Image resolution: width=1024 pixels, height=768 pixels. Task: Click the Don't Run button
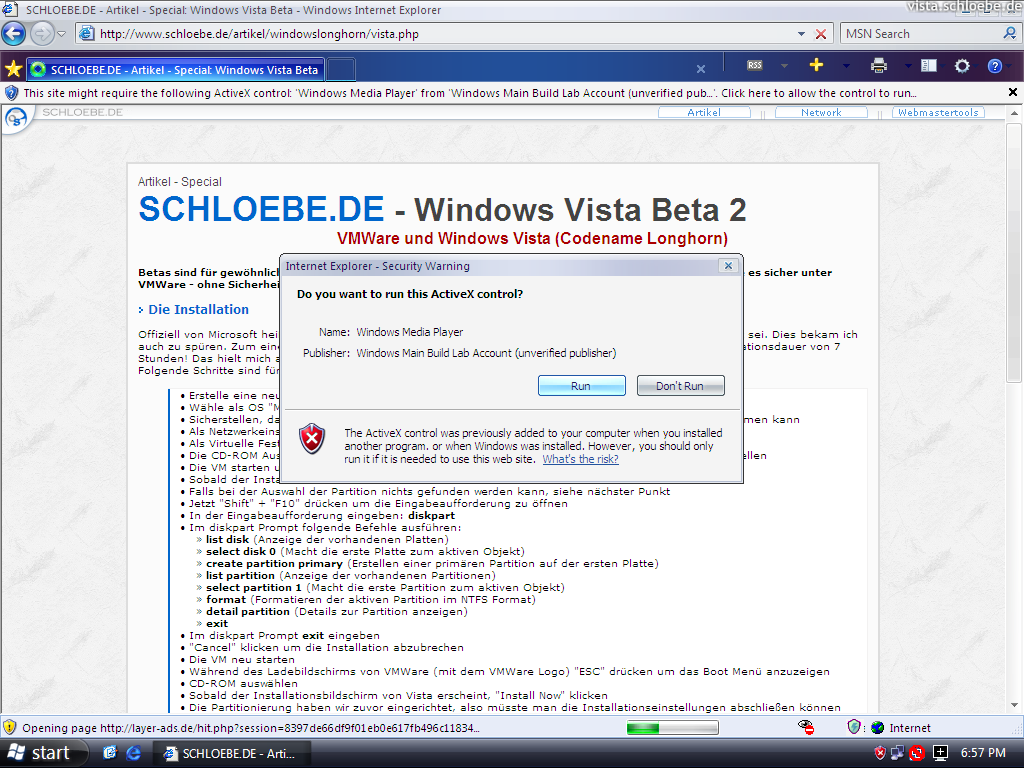[x=680, y=386]
